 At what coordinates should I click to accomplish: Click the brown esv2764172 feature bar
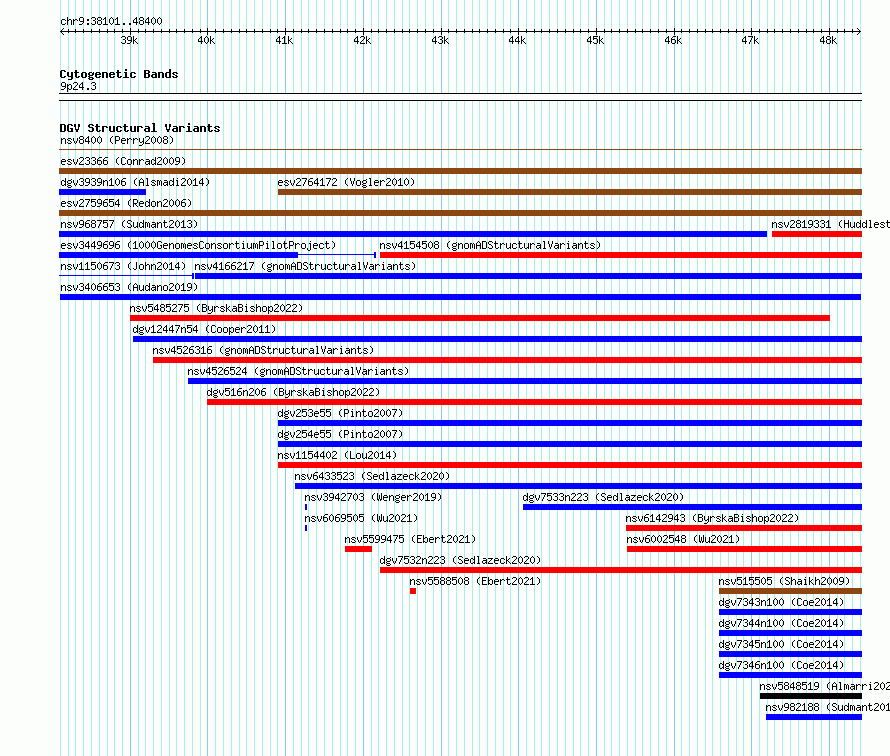click(x=570, y=192)
